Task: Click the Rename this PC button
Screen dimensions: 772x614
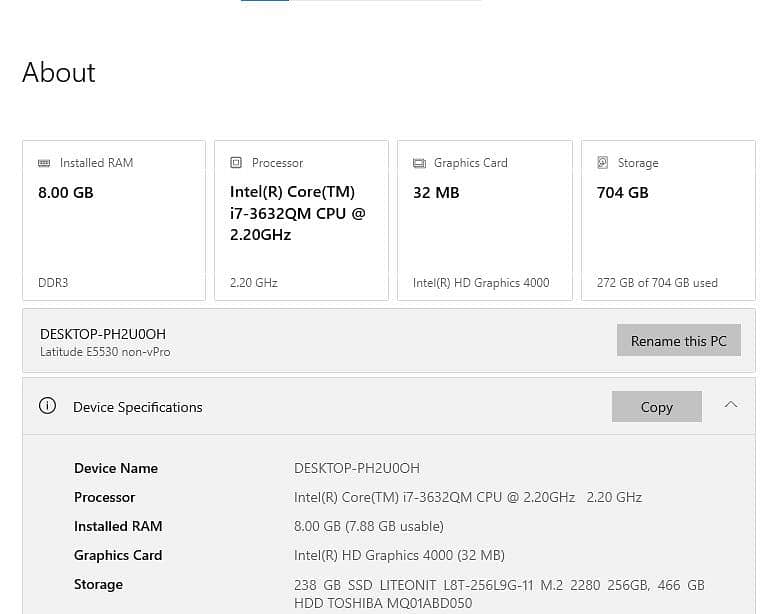Action: pos(678,340)
